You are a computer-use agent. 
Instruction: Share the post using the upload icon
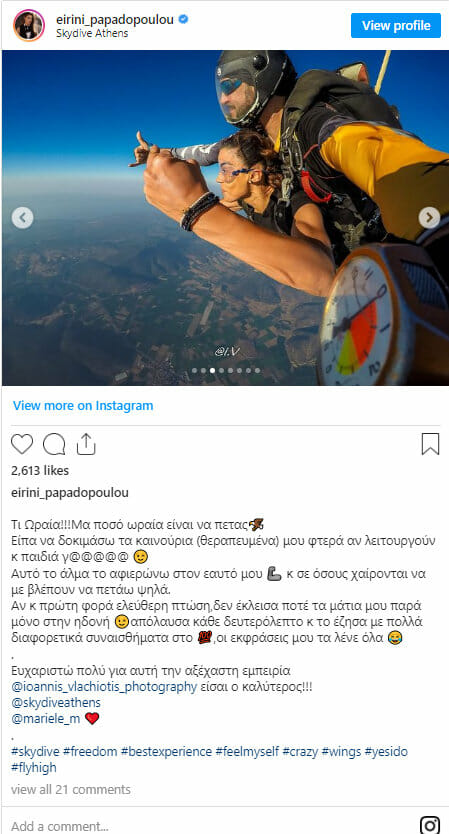[x=86, y=444]
